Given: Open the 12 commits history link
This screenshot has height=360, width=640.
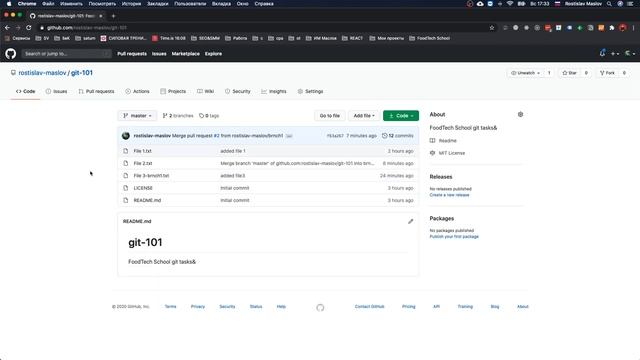Looking at the screenshot, I should click(398, 136).
